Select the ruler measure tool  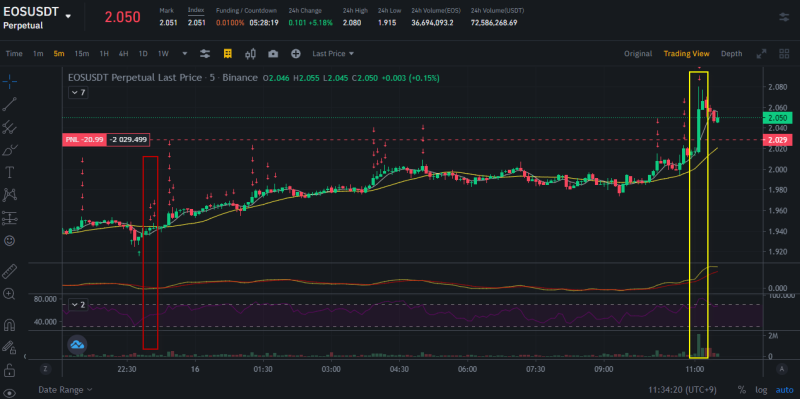click(9, 271)
